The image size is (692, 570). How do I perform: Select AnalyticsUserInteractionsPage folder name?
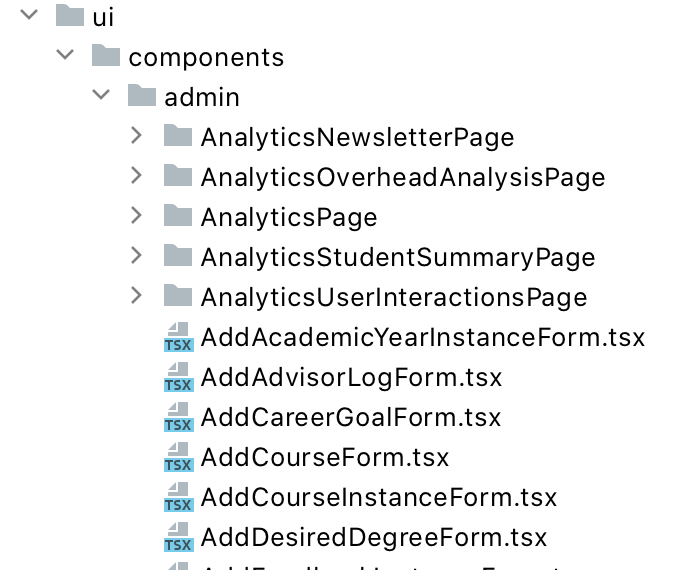coord(394,297)
